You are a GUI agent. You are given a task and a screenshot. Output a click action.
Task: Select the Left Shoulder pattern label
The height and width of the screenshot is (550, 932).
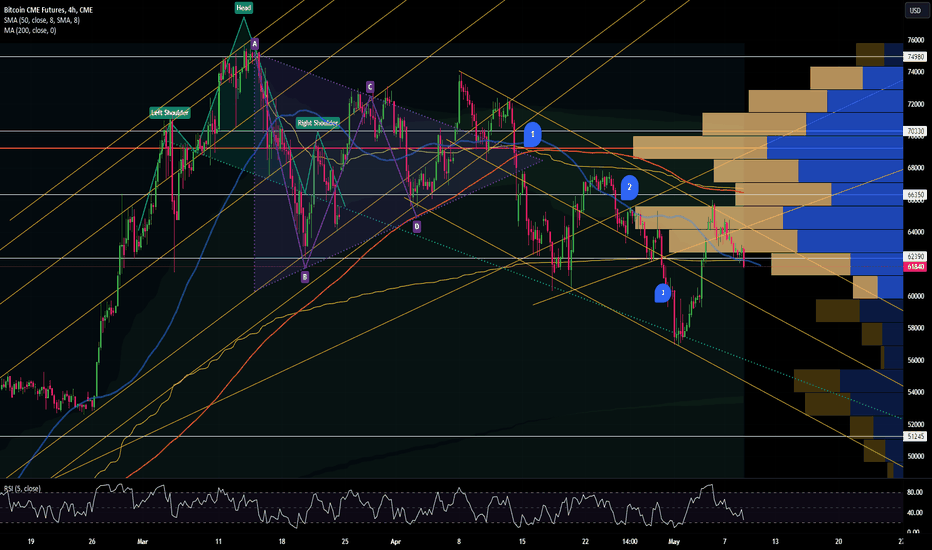pos(170,112)
